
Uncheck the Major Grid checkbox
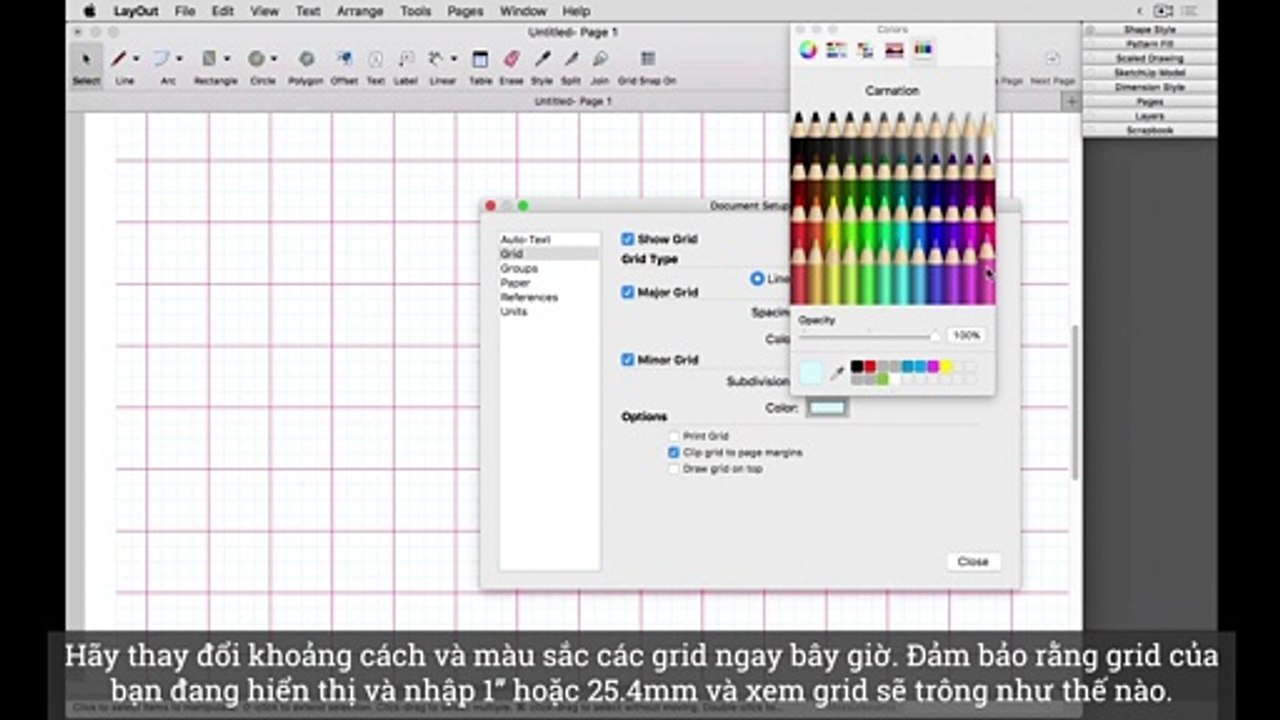point(628,292)
